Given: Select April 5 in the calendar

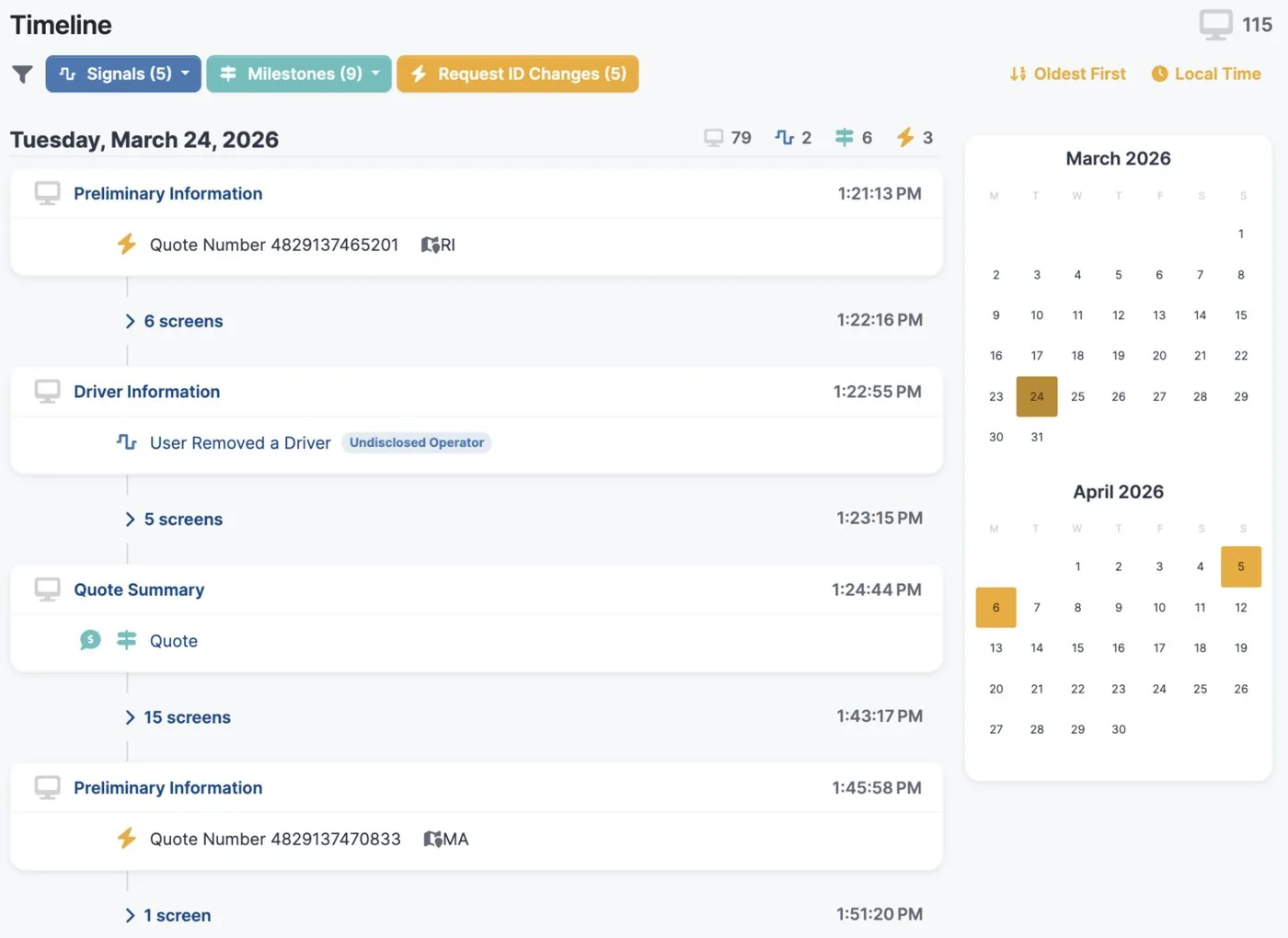Looking at the screenshot, I should tap(1241, 566).
